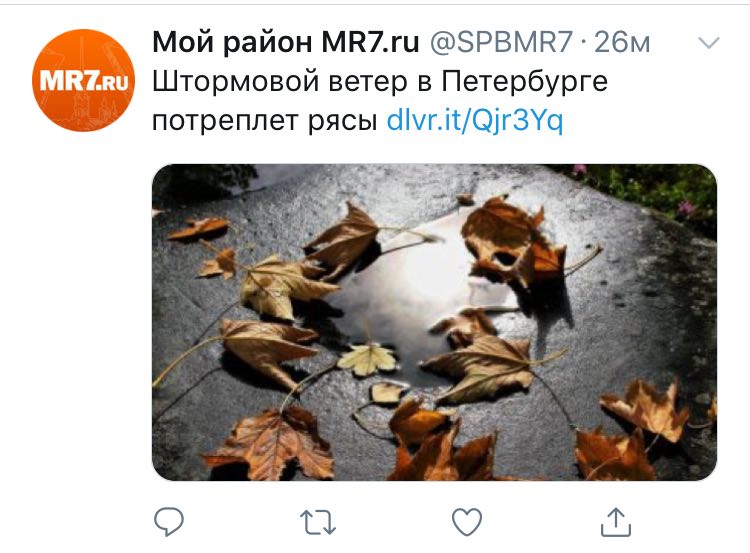Viewport: 750px width, 553px height.
Task: Click the @SPBMR7 handle
Action: pos(501,42)
